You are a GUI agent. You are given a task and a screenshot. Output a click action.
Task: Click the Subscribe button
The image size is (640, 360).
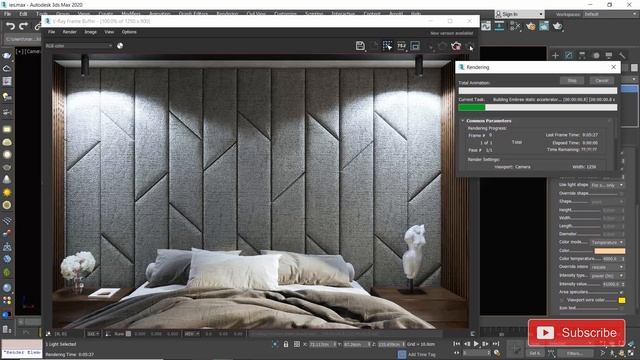(576, 333)
